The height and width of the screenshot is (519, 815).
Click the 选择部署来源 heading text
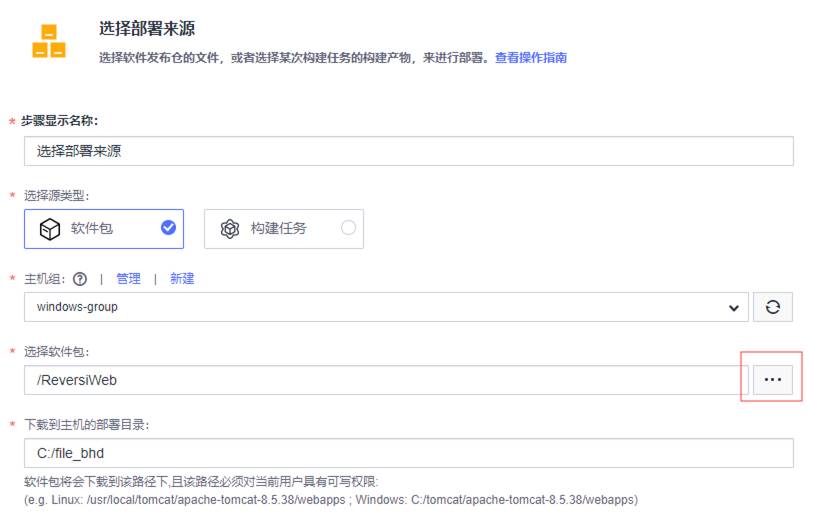coord(147,29)
